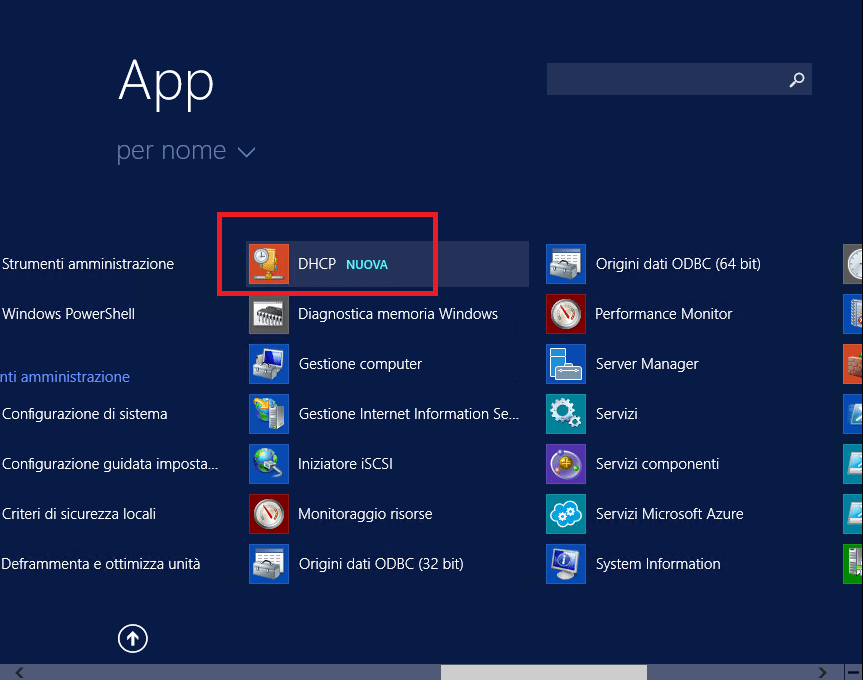Select the 'nti amministrazione' group heading
The image size is (863, 680).
(65, 377)
